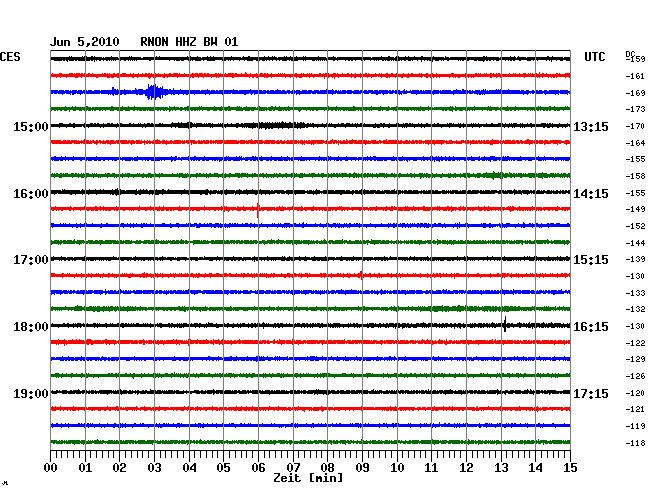Click the station title "RNON HHZ BW 01"
Image resolution: width=650 pixels, height=494 pixels.
189,42
